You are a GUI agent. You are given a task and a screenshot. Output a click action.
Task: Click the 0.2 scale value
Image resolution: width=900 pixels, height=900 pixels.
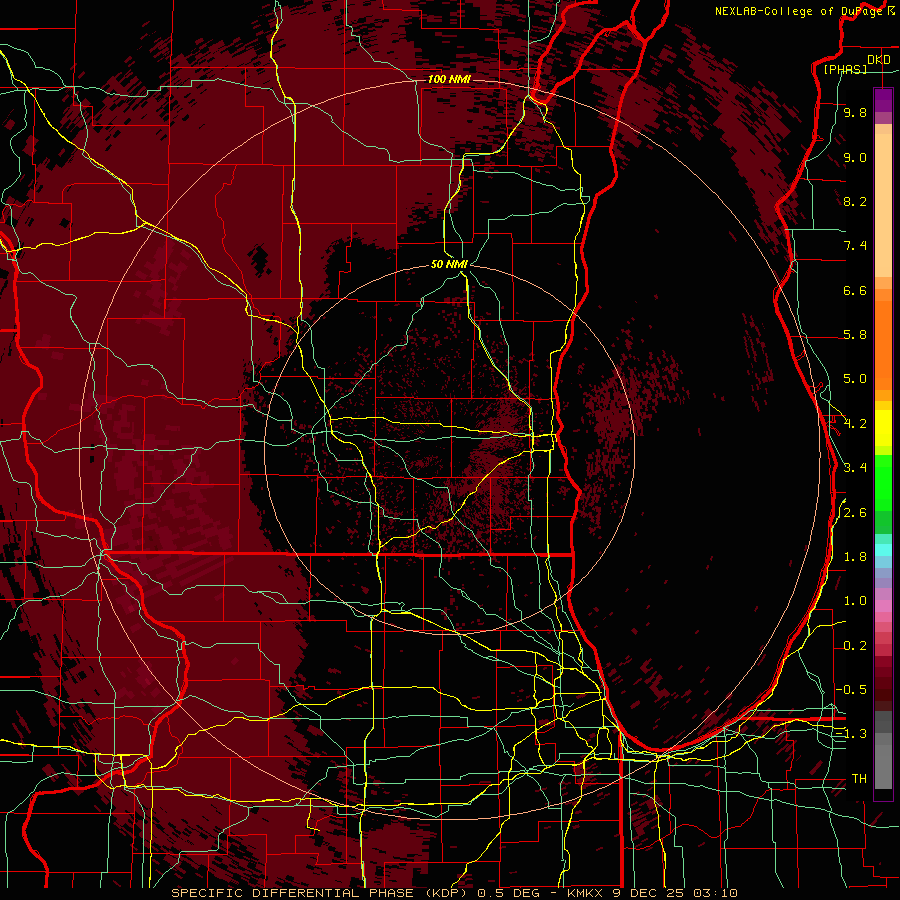pyautogui.click(x=855, y=646)
